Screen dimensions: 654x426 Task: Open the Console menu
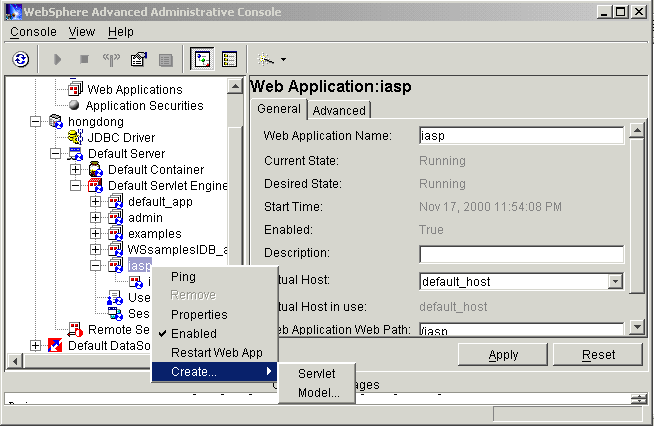click(x=33, y=32)
